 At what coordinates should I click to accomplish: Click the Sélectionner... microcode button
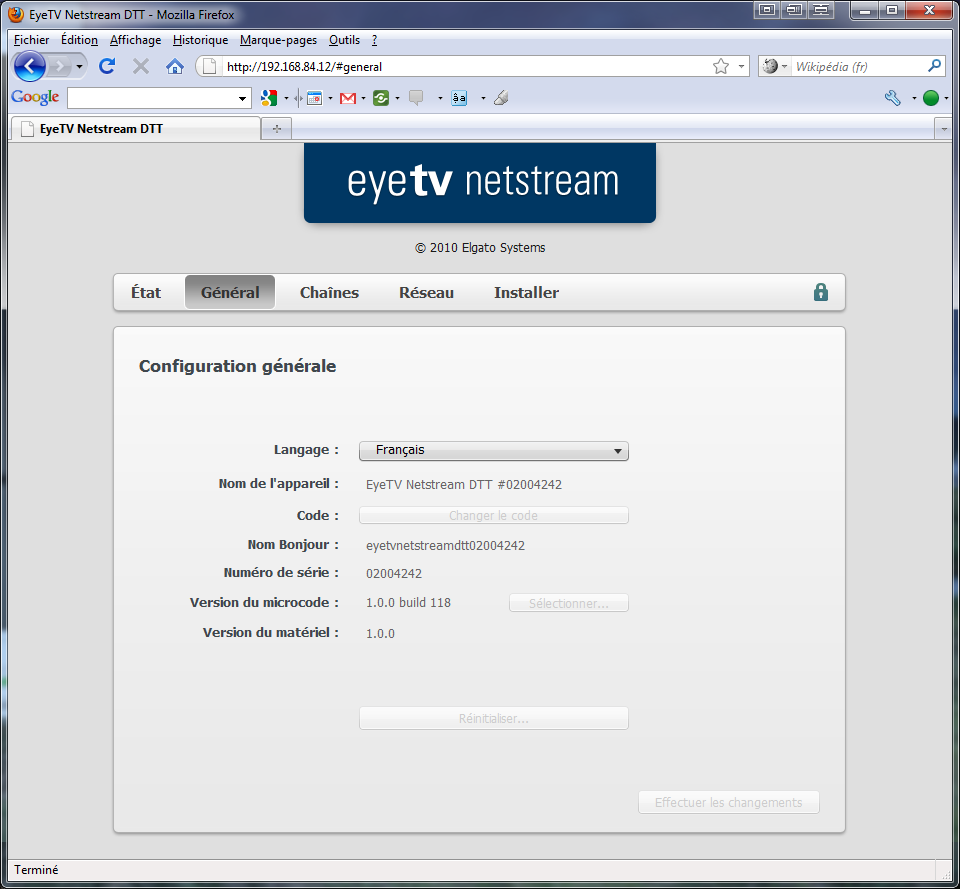569,603
